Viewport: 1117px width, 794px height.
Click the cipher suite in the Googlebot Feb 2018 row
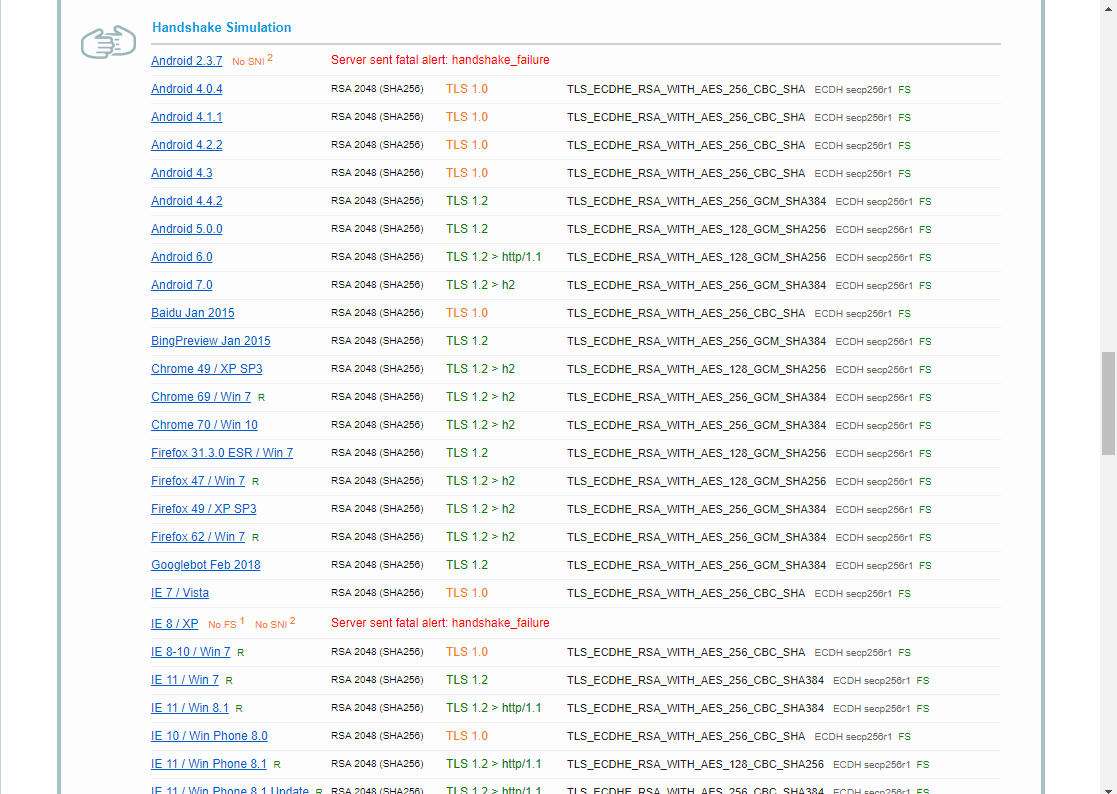pos(697,565)
